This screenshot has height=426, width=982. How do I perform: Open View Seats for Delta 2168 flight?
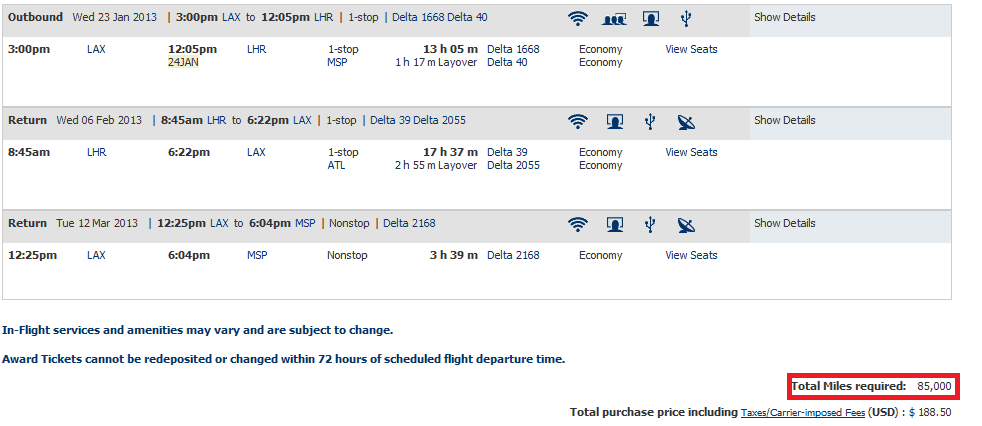pyautogui.click(x=691, y=255)
